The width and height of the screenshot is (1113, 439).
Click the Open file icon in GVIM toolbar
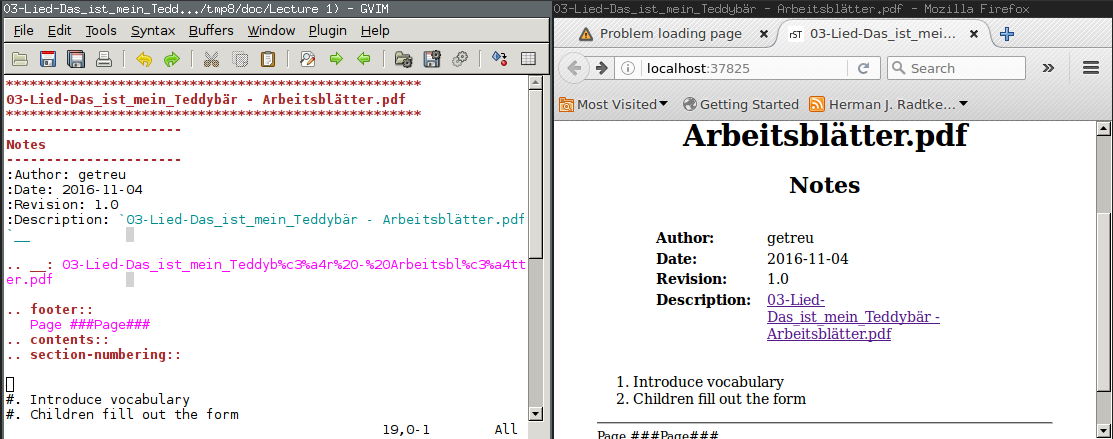pos(20,59)
